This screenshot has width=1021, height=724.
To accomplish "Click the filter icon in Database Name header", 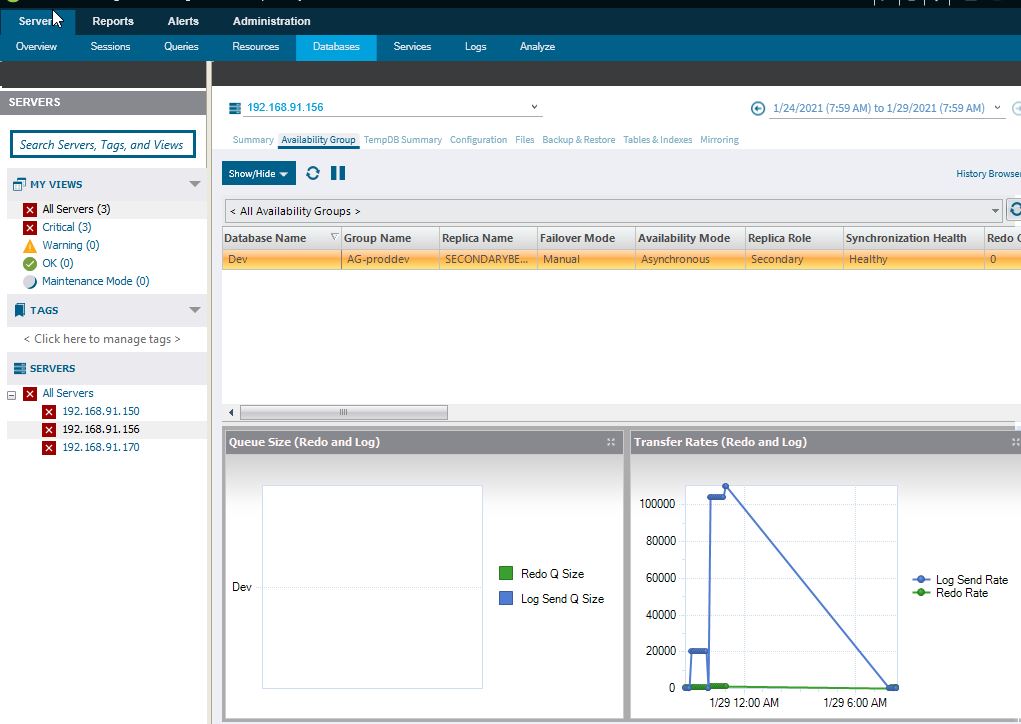I will 334,236.
